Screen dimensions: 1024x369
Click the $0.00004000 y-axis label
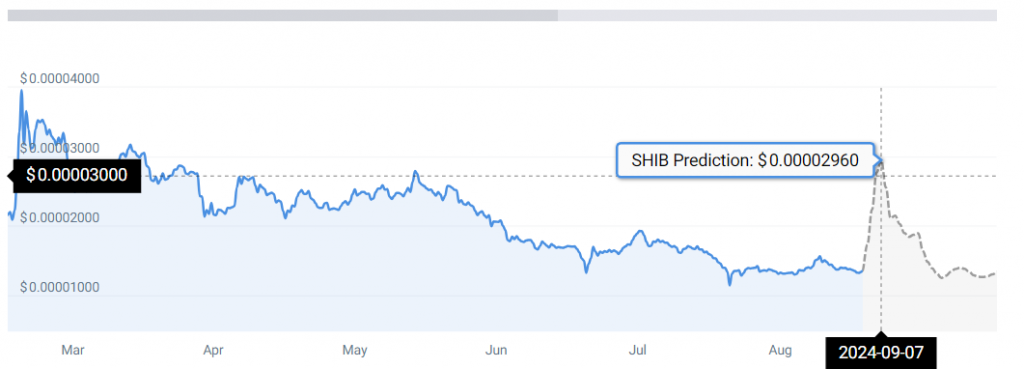[x=59, y=78]
